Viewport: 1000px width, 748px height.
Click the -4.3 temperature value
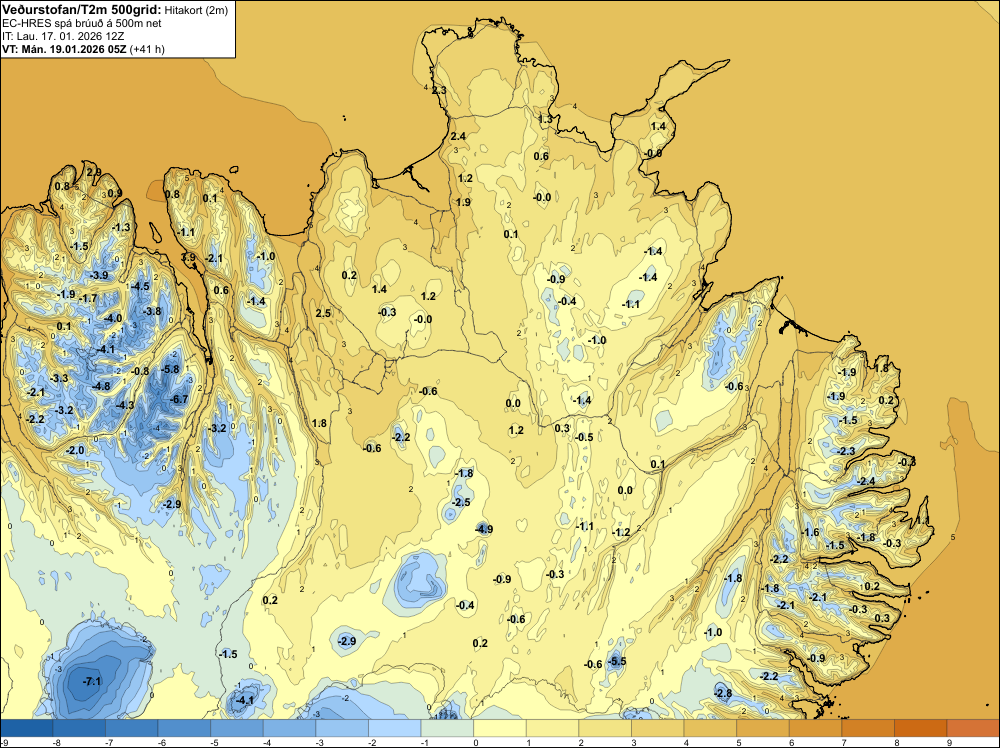pyautogui.click(x=124, y=405)
